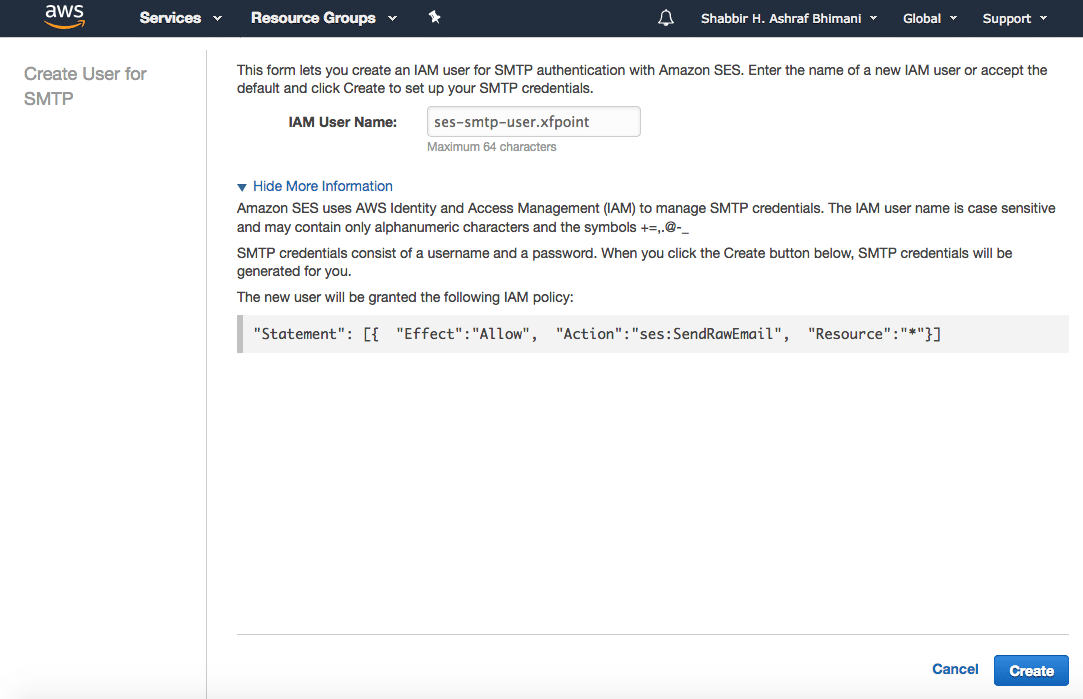Open the Resource Groups menu
The image size is (1083, 699).
pyautogui.click(x=323, y=18)
